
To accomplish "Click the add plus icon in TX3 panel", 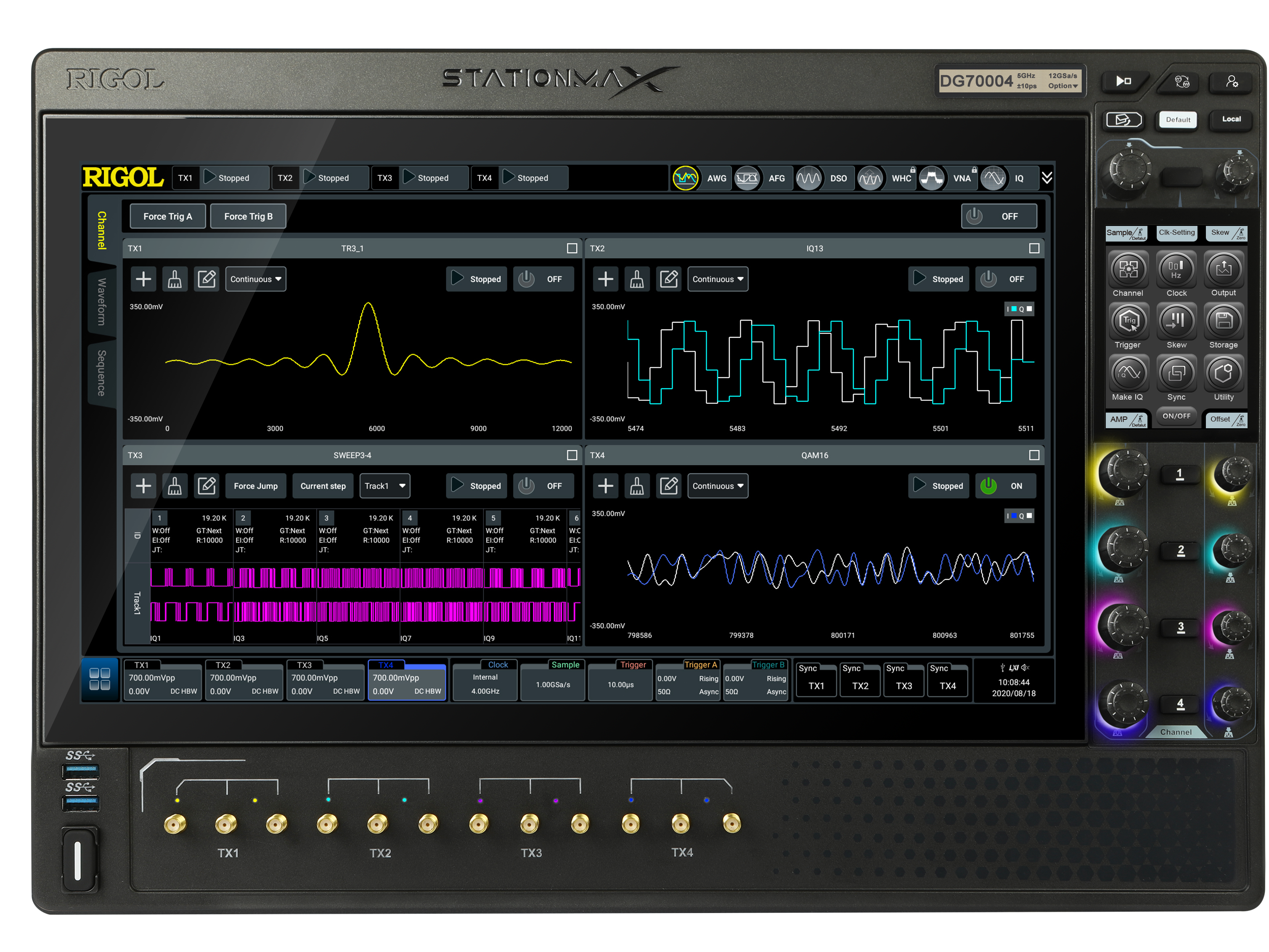I will 143,486.
